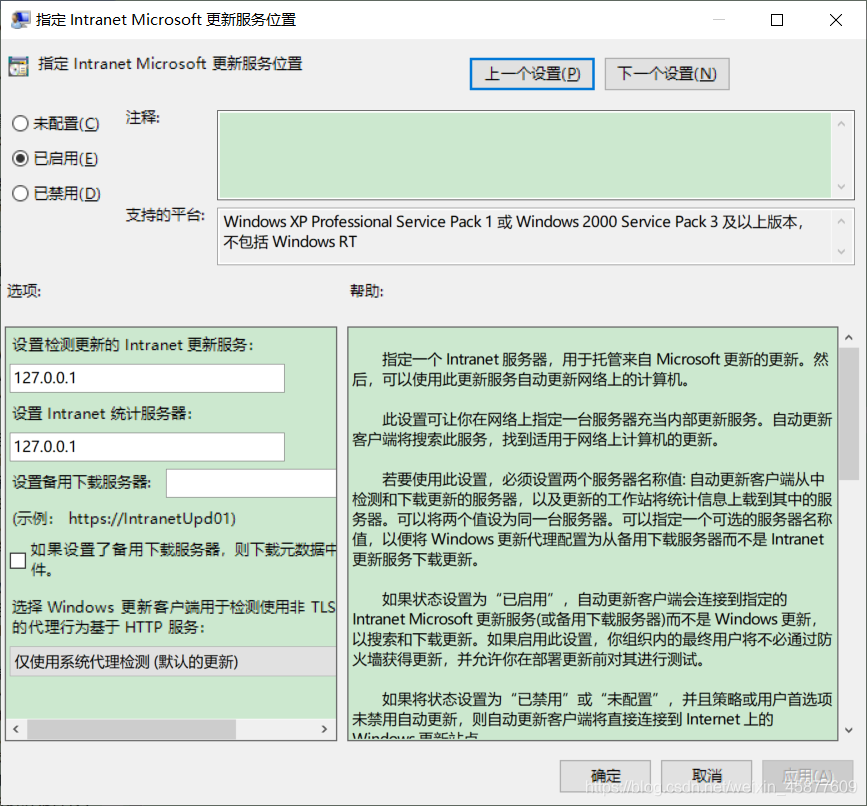Click the empty 备用下载服务器 input field

click(250, 483)
